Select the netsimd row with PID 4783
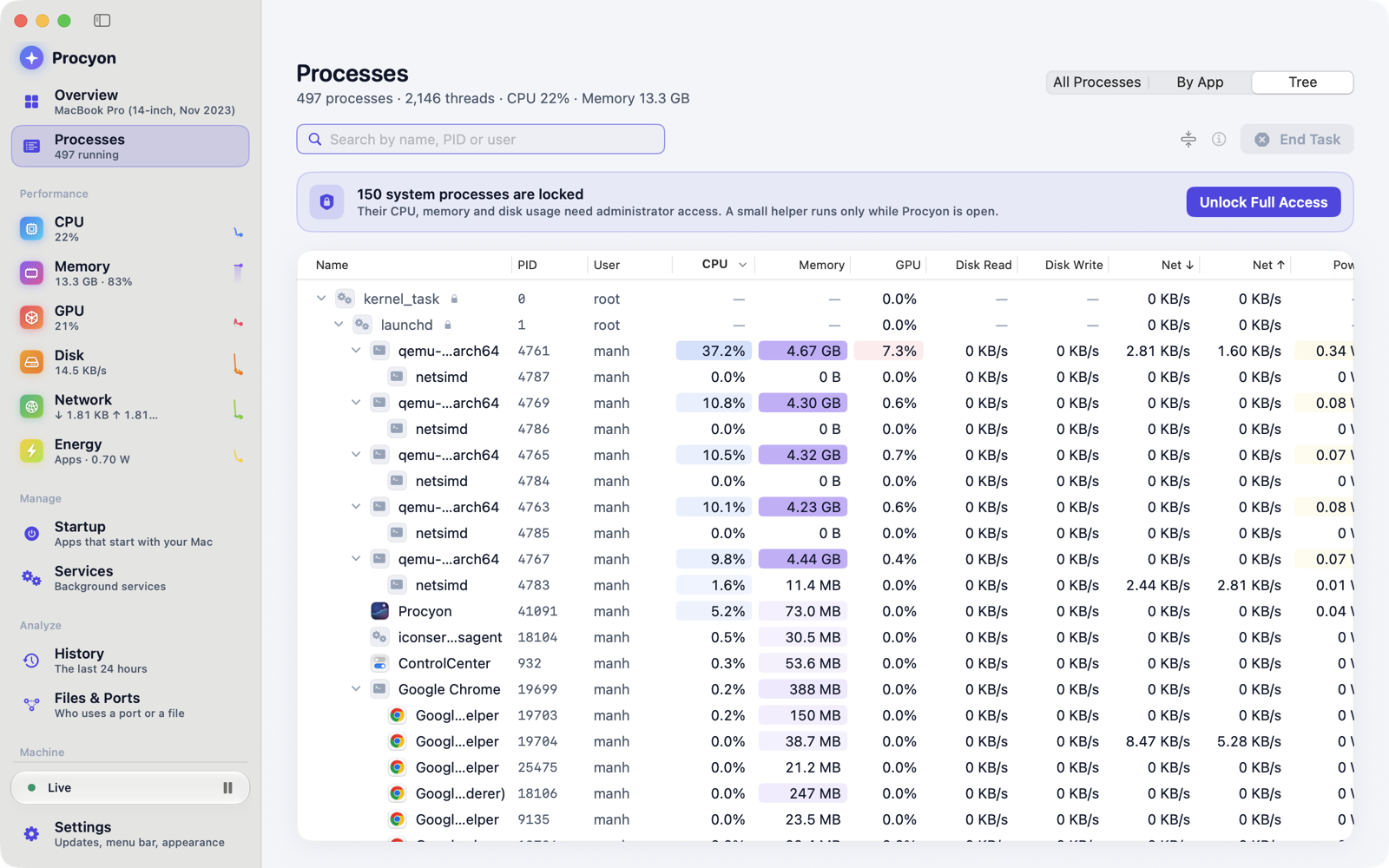1389x868 pixels. (825, 585)
